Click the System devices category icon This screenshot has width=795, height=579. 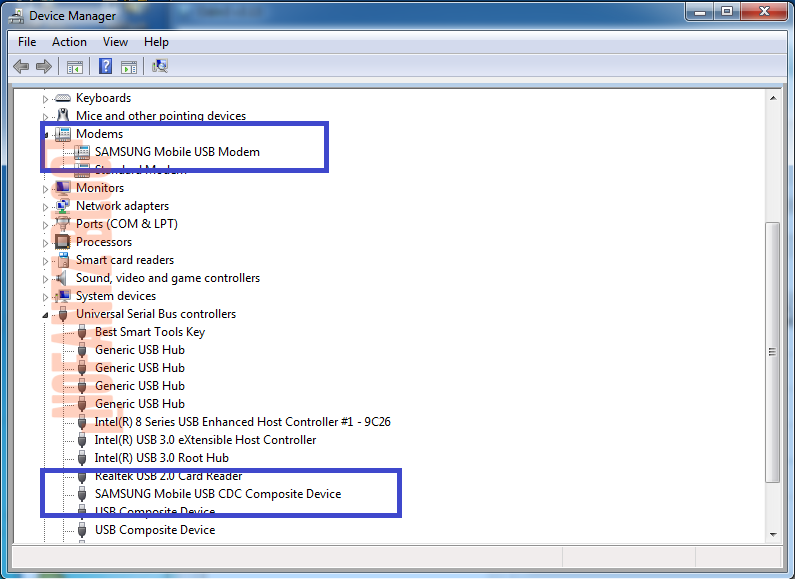(x=63, y=296)
